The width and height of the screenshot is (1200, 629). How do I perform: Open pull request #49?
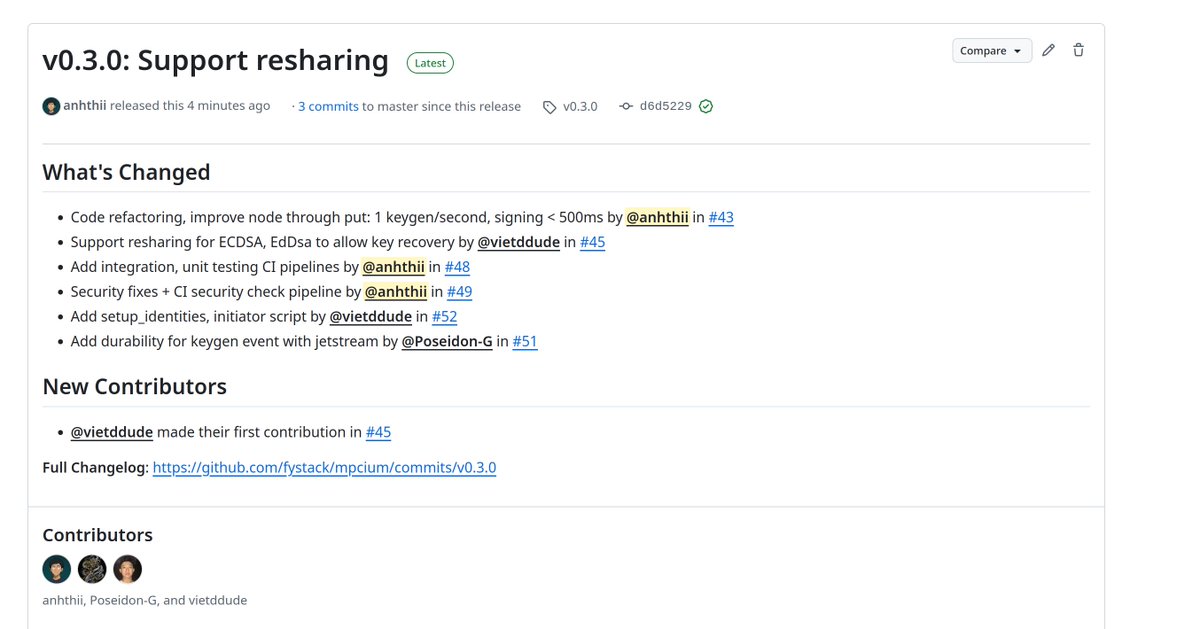[x=459, y=292]
